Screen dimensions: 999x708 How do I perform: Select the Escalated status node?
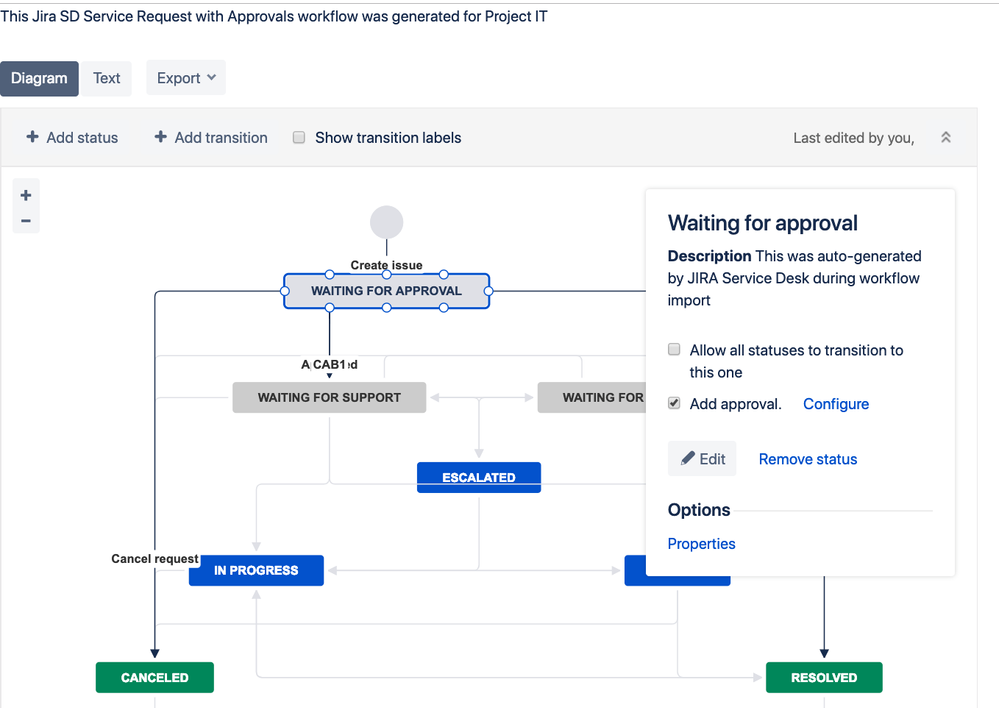[x=479, y=477]
